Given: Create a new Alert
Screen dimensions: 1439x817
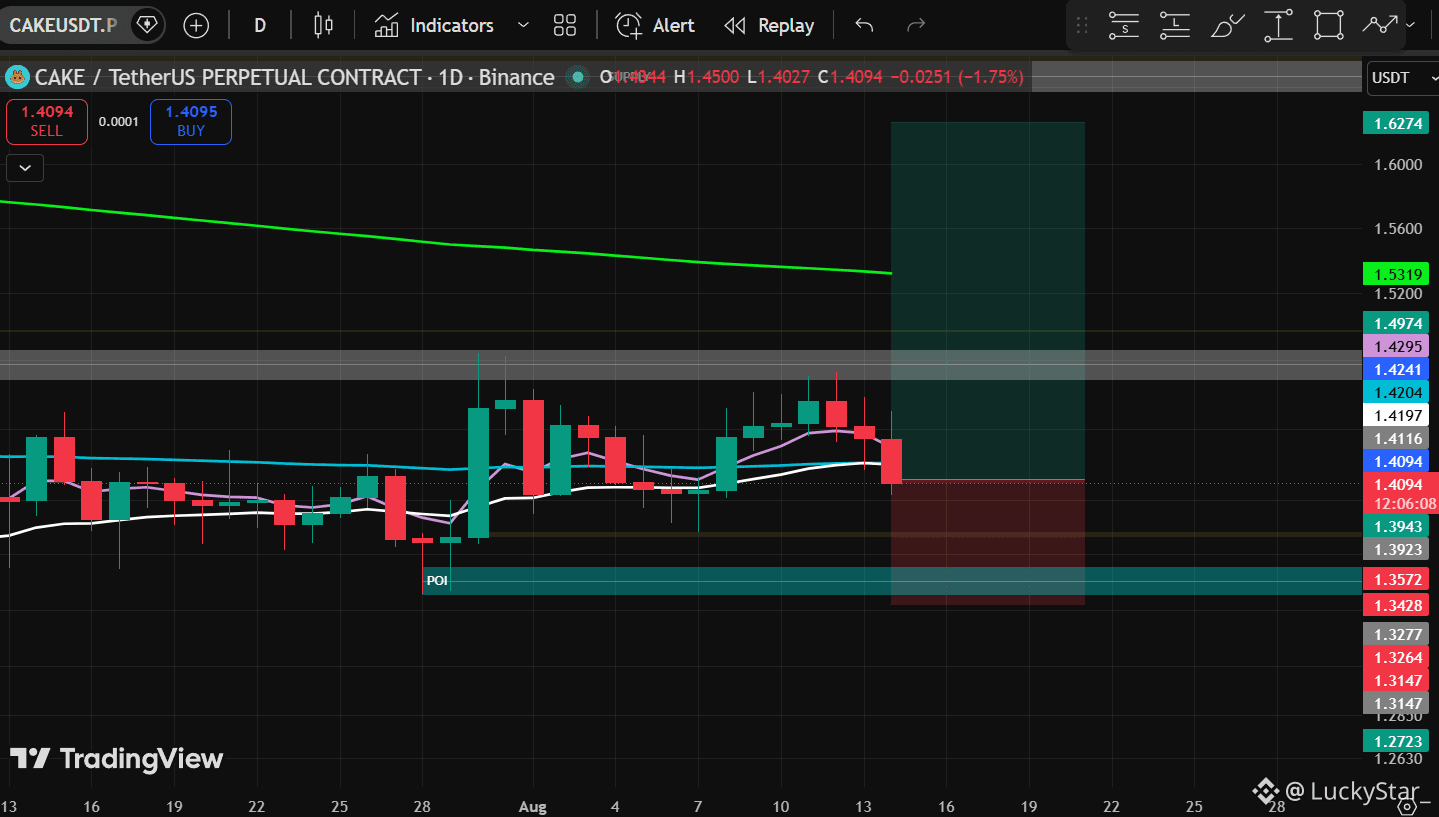Looking at the screenshot, I should coord(655,25).
